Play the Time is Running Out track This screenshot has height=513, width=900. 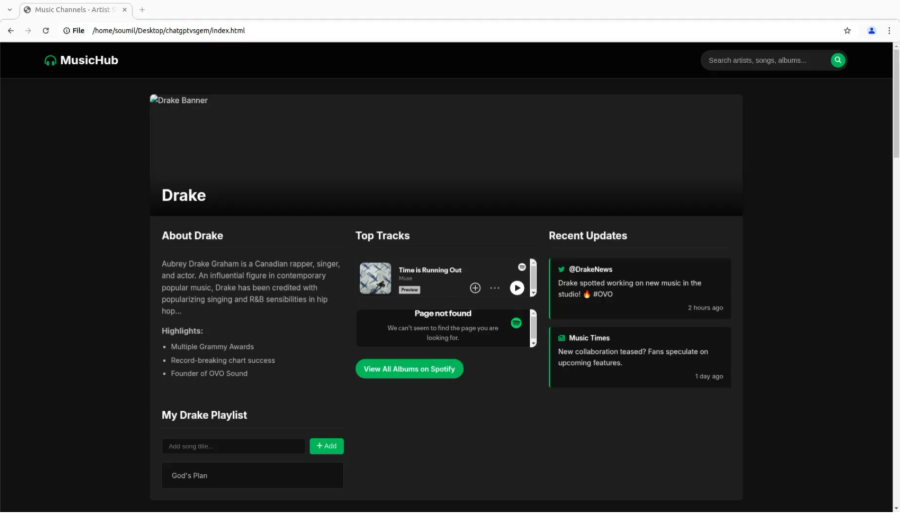pyautogui.click(x=517, y=288)
